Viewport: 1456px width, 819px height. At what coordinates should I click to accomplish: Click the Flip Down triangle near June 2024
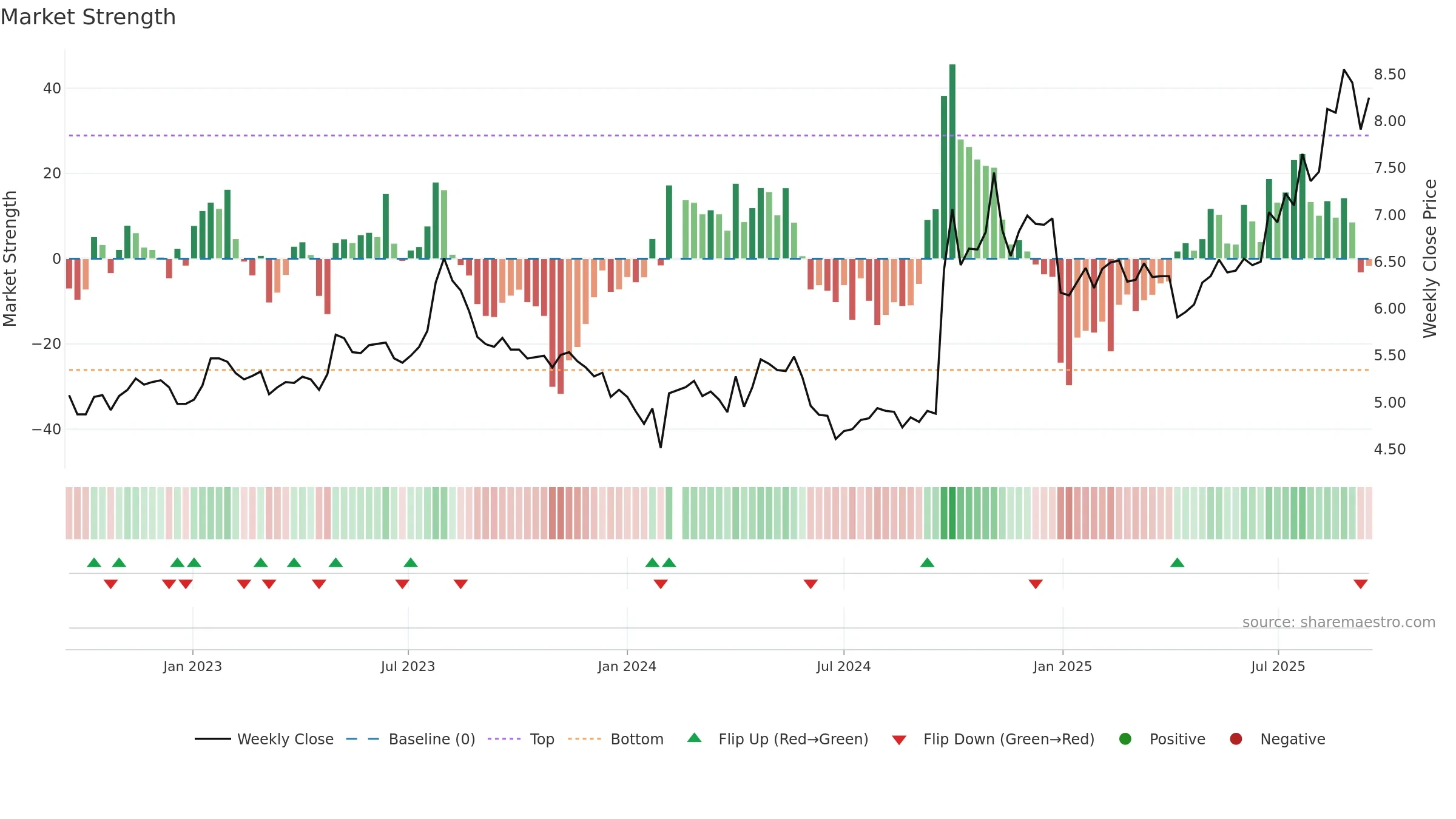click(811, 584)
